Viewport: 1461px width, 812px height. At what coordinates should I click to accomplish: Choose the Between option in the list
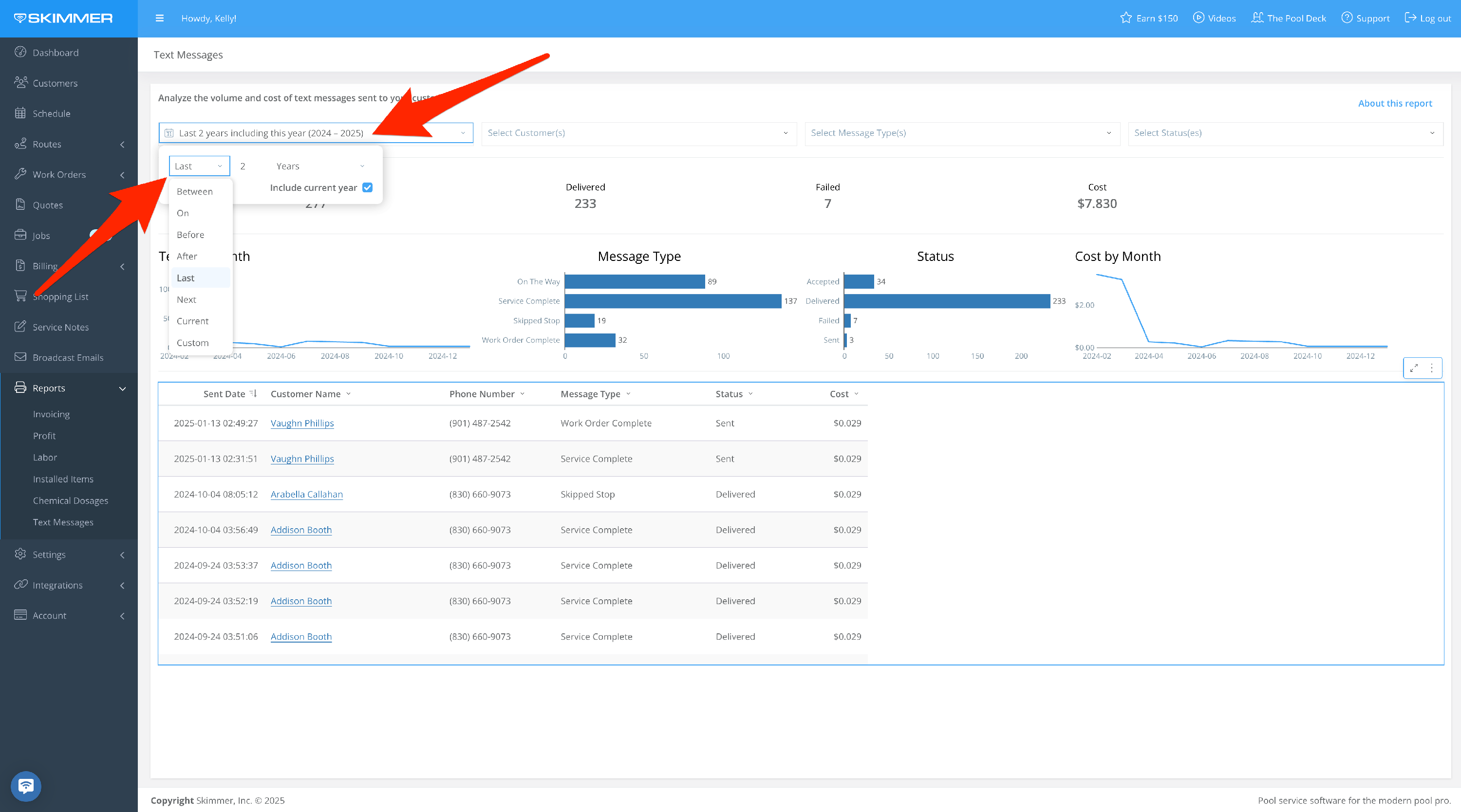click(x=194, y=192)
